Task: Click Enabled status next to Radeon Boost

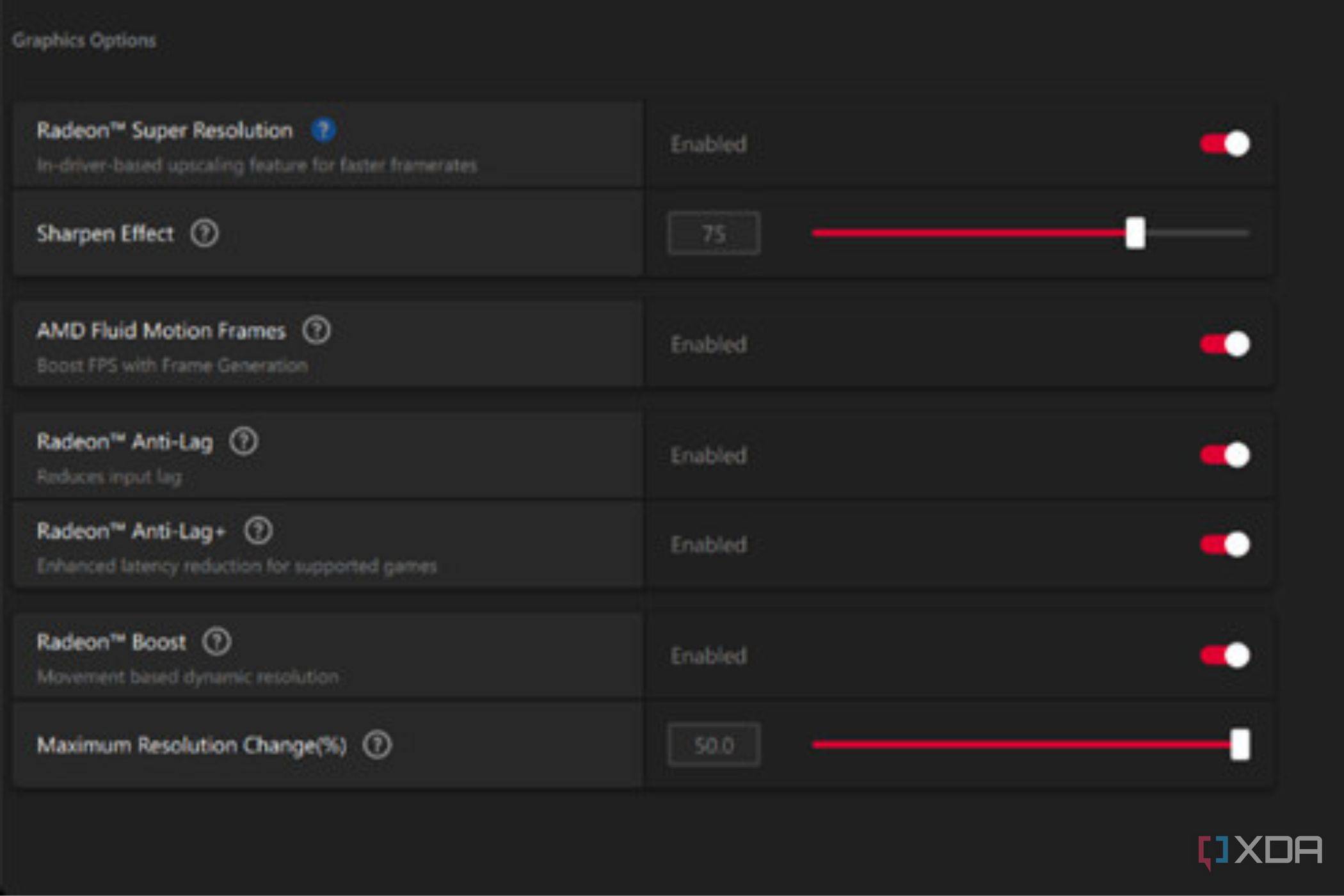Action: click(x=708, y=655)
